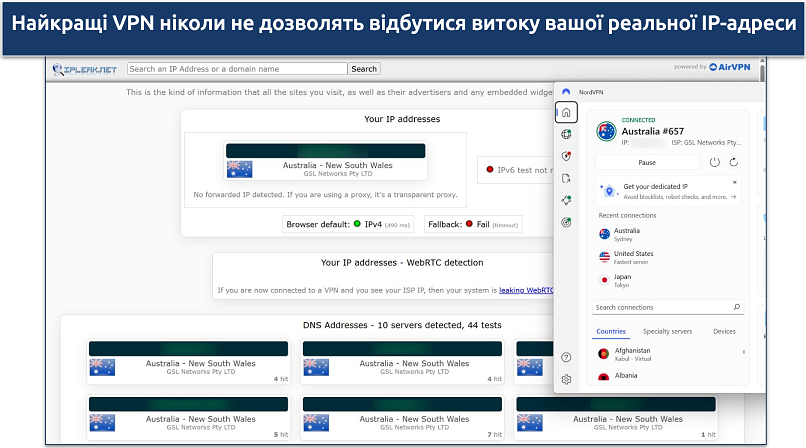This screenshot has height=448, width=806.
Task: Switch to the Specialty servers tab
Action: coord(667,331)
